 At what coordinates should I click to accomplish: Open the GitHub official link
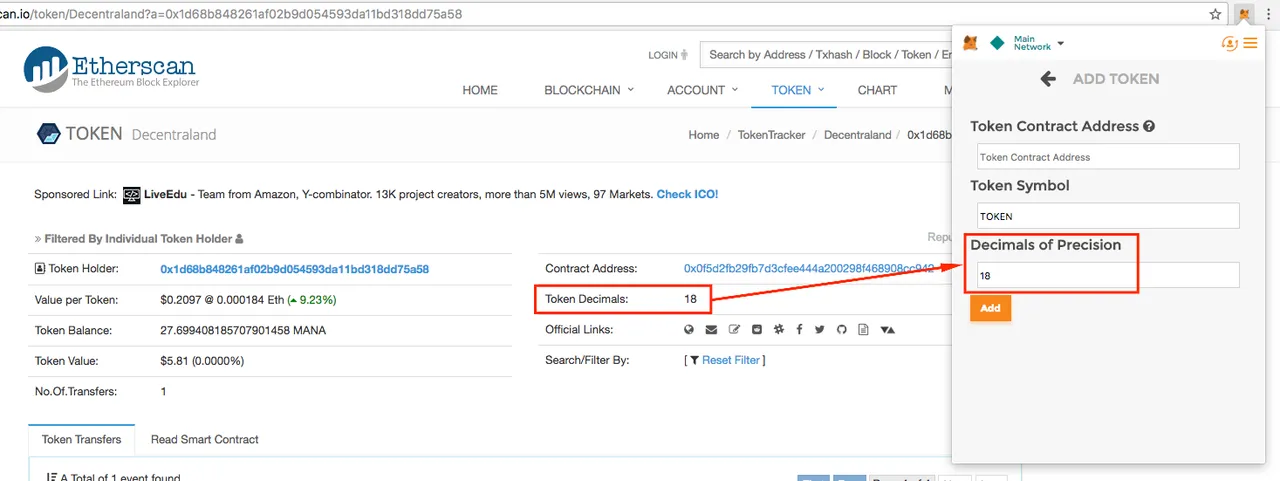coord(842,329)
